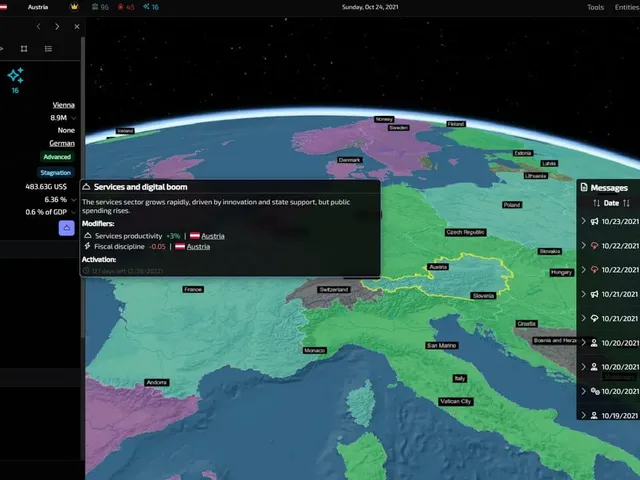This screenshot has width=640, height=480.
Task: Expand the 6.36 % value chevron
Action: [73, 200]
